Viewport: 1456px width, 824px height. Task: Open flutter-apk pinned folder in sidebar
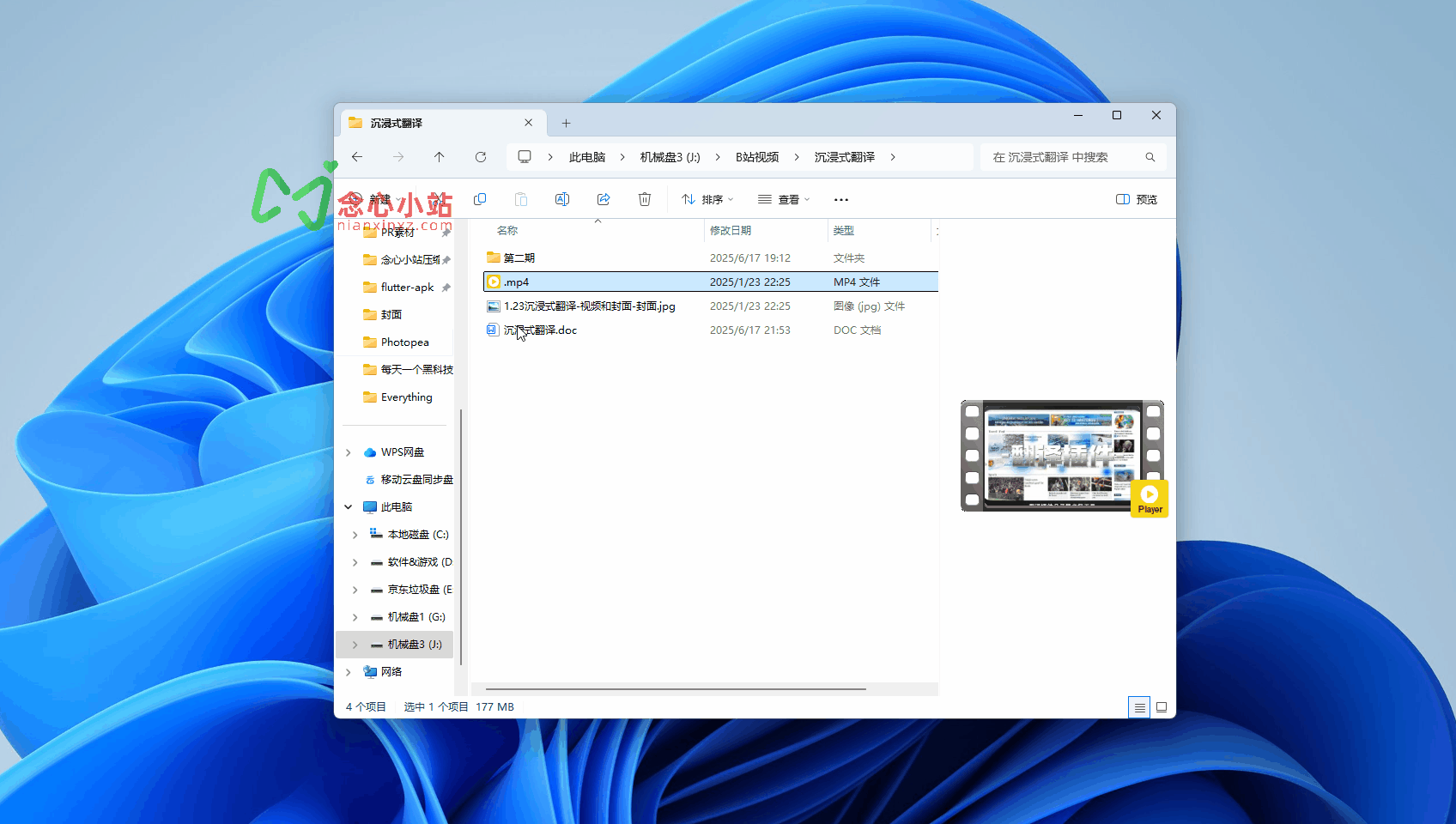coord(406,287)
